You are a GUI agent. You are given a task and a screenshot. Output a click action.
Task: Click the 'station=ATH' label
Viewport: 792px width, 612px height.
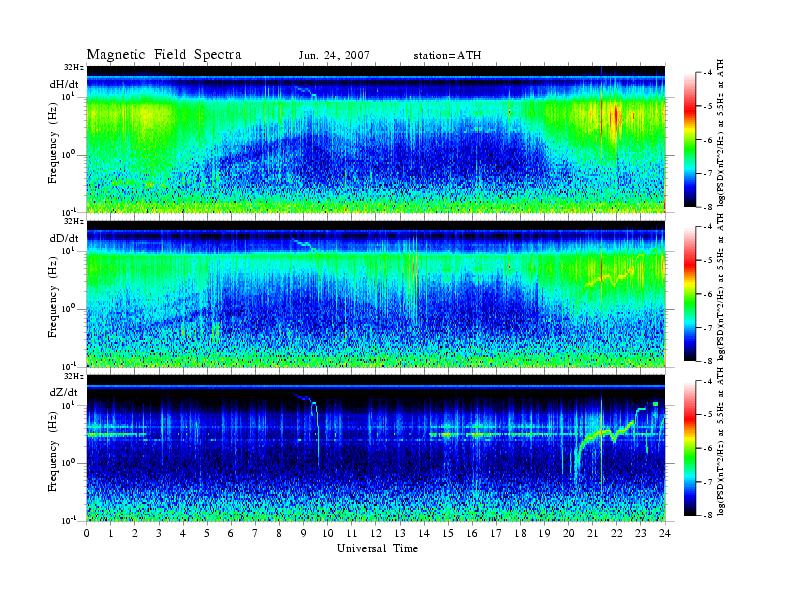pos(447,55)
